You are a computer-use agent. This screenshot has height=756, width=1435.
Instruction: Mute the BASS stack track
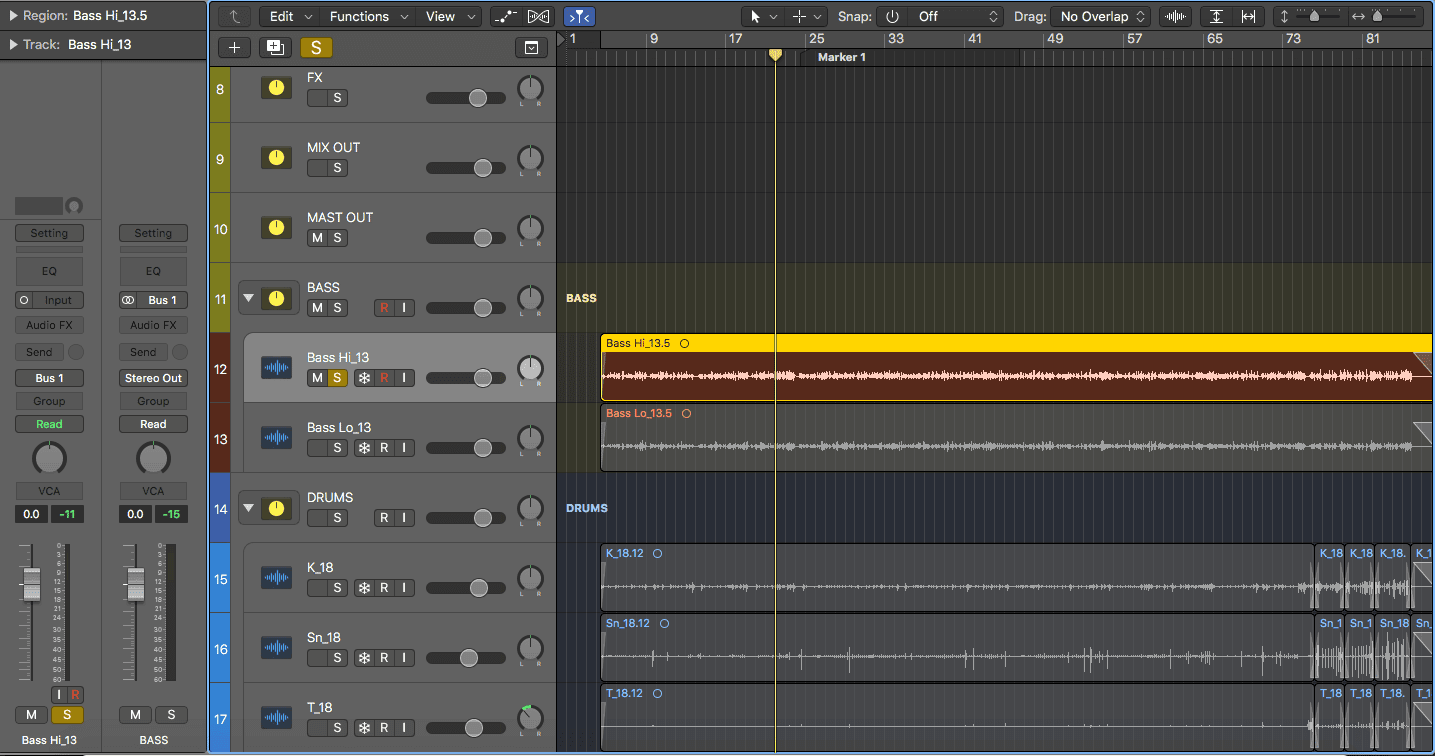317,308
